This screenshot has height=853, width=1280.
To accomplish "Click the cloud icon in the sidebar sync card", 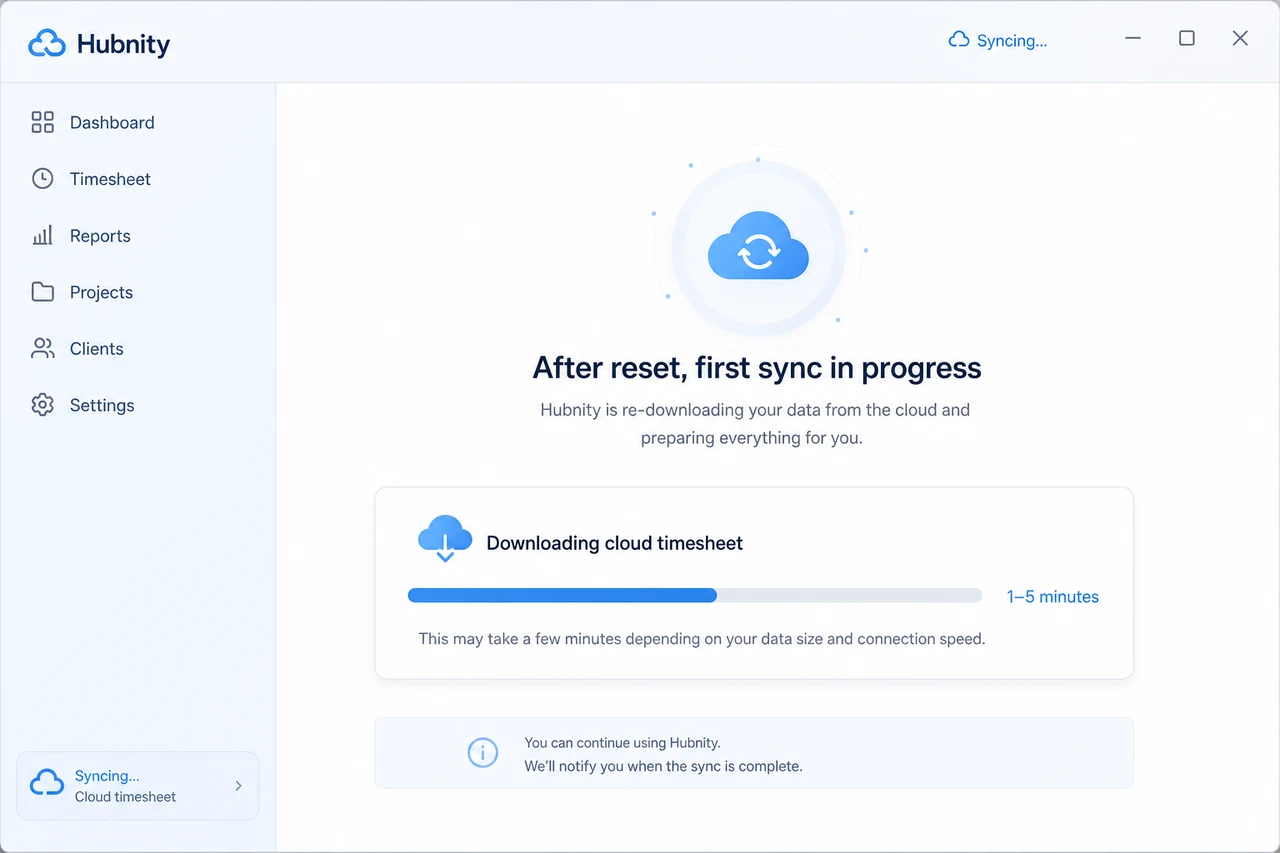I will click(x=47, y=782).
